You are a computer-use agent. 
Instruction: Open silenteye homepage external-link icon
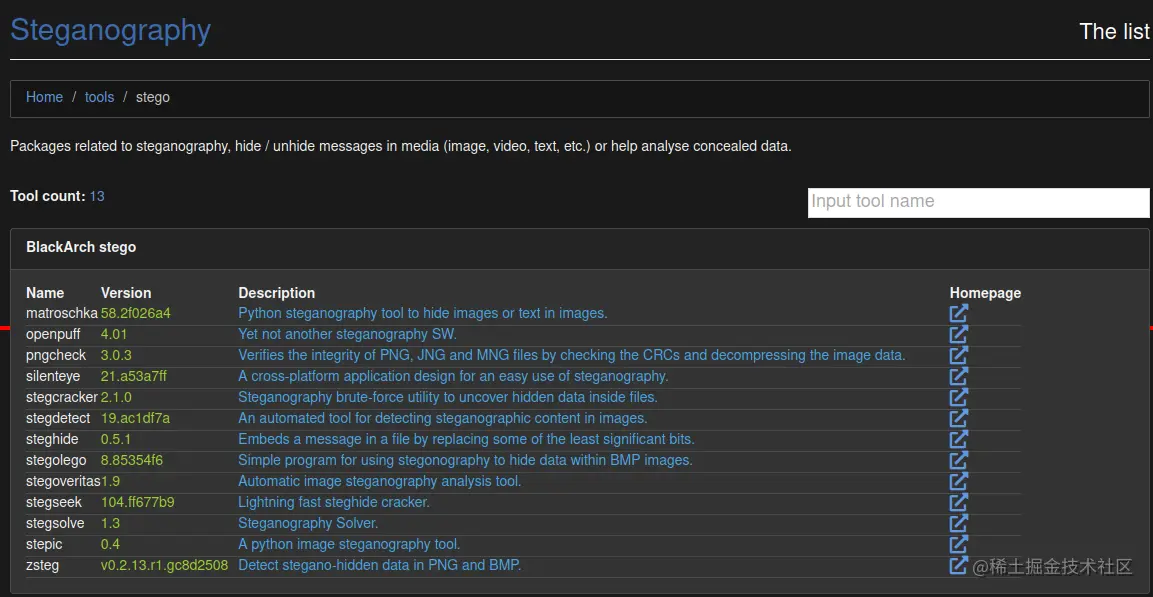(x=959, y=376)
